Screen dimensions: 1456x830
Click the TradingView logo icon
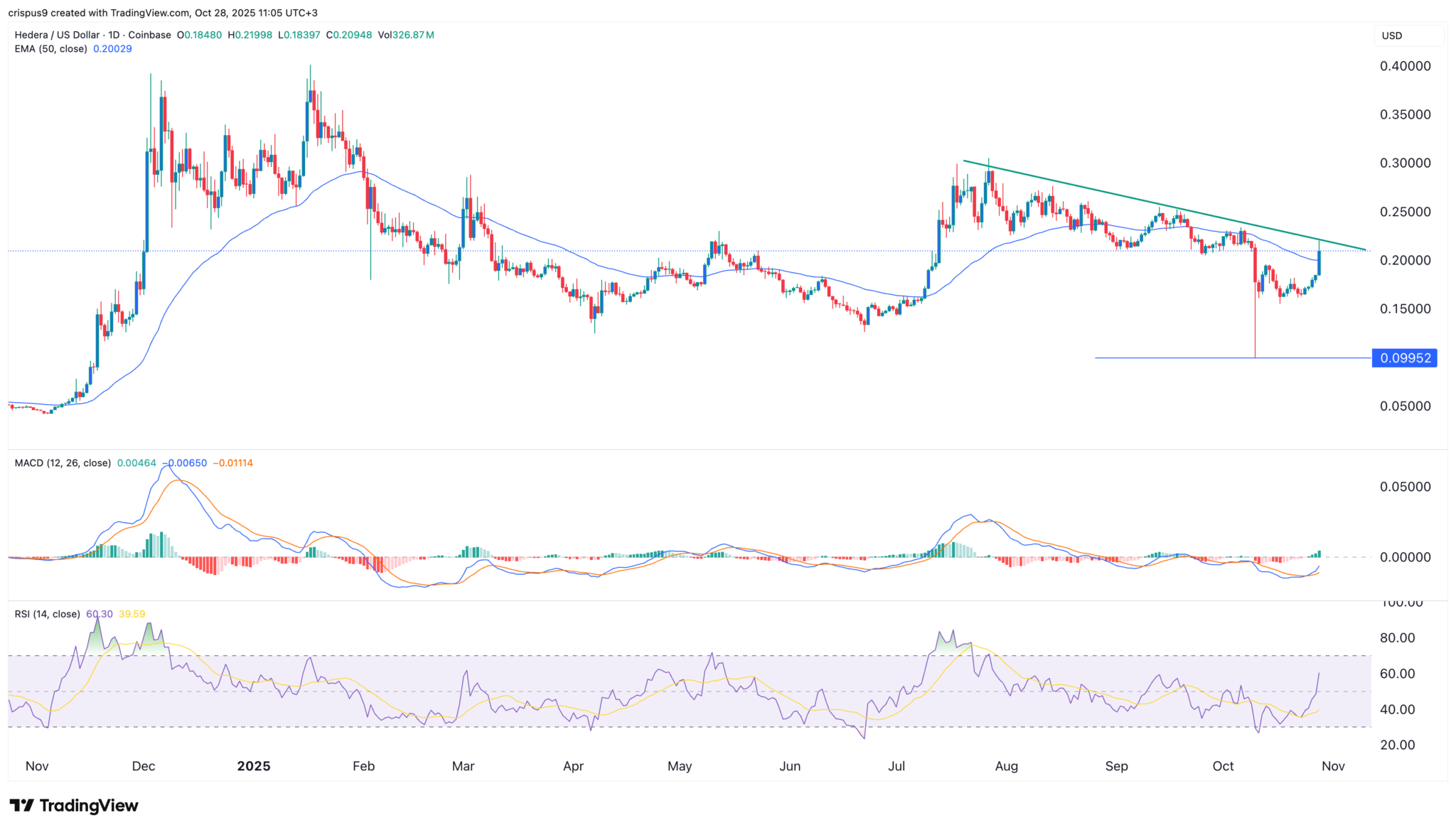(22, 805)
